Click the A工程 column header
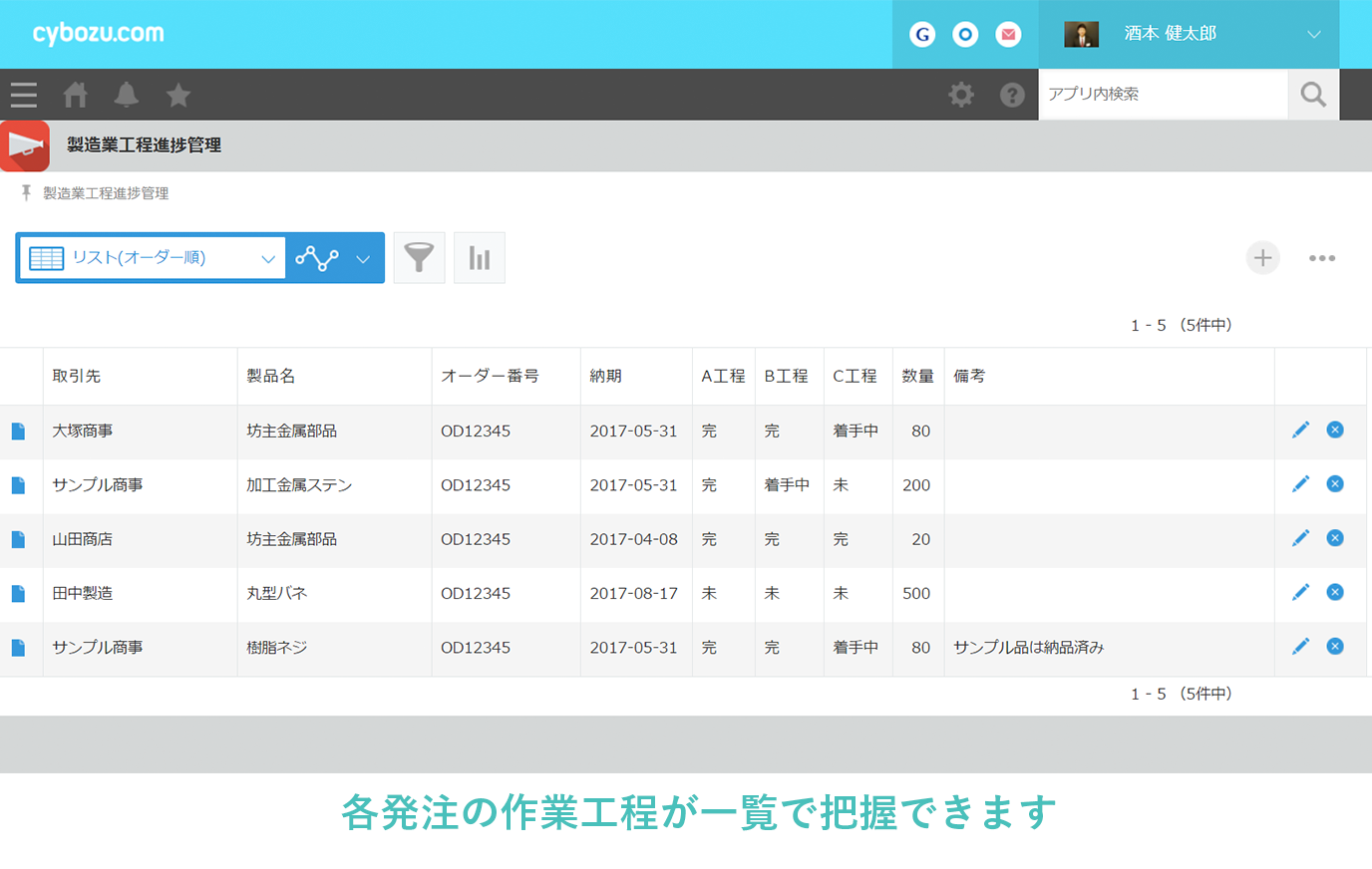Viewport: 1372px width, 869px height. (723, 376)
